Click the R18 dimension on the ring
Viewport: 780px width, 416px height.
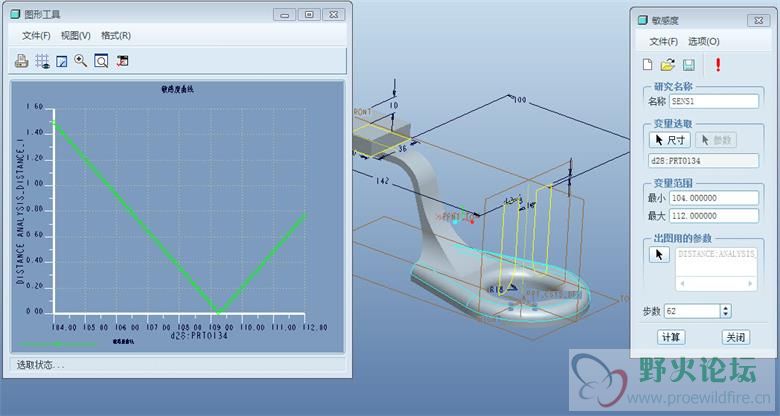tap(497, 289)
